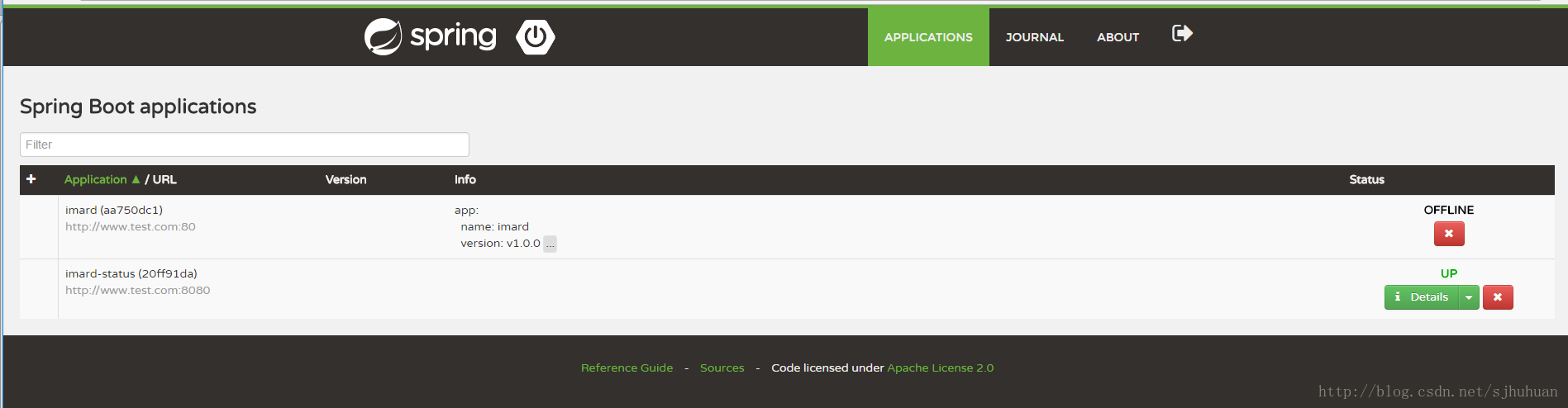Sort by Version column header
The width and height of the screenshot is (1568, 408).
pyautogui.click(x=346, y=179)
